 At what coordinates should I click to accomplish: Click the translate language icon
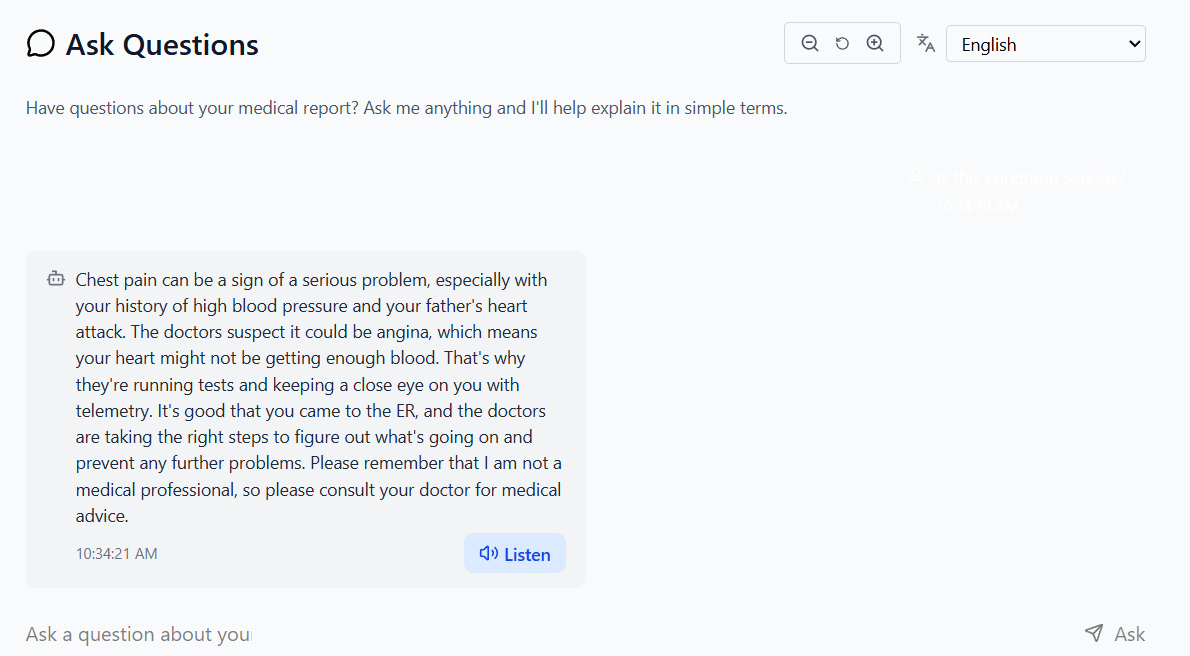pos(926,43)
